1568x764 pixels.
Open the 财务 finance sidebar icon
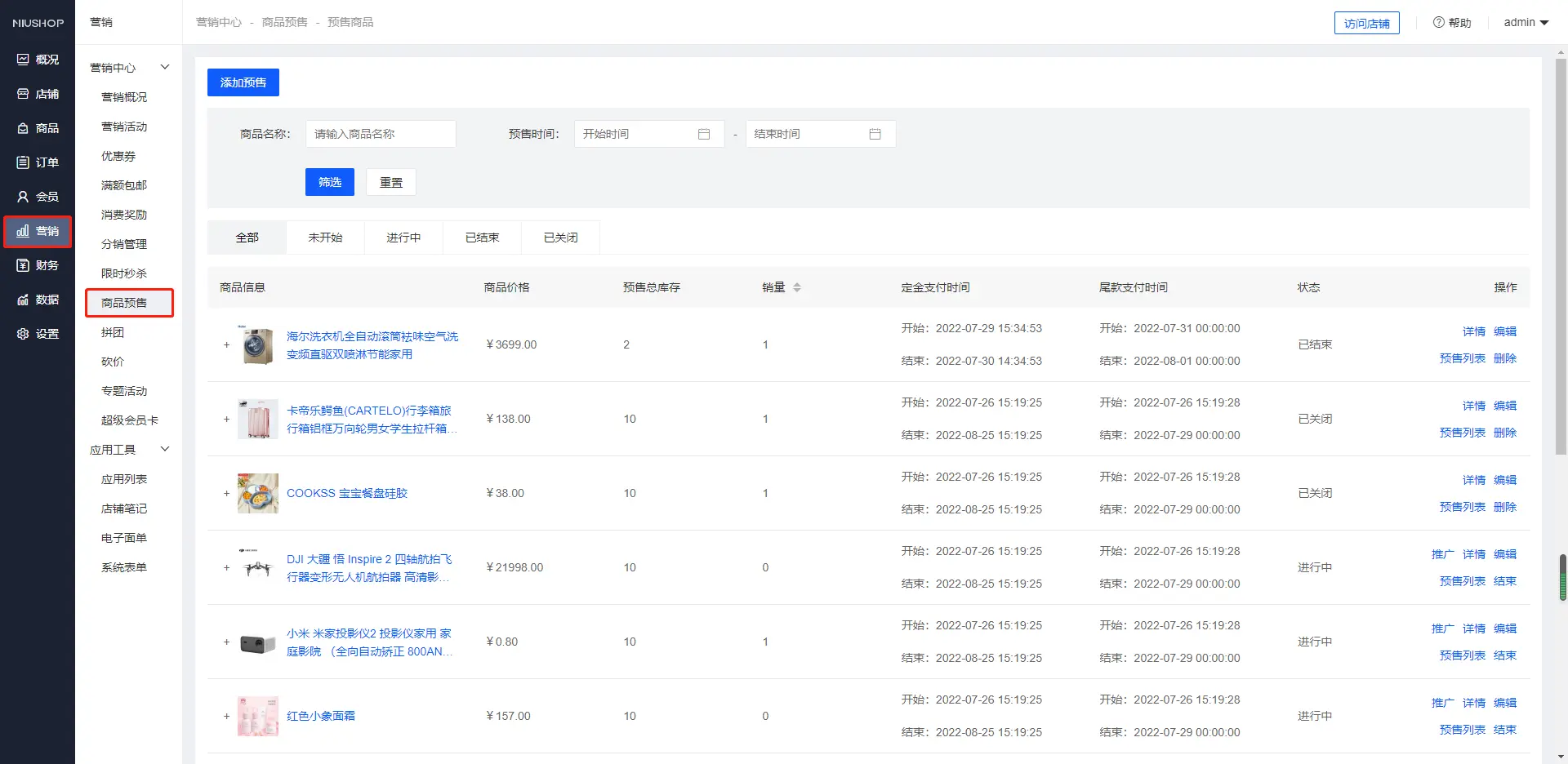click(x=23, y=265)
